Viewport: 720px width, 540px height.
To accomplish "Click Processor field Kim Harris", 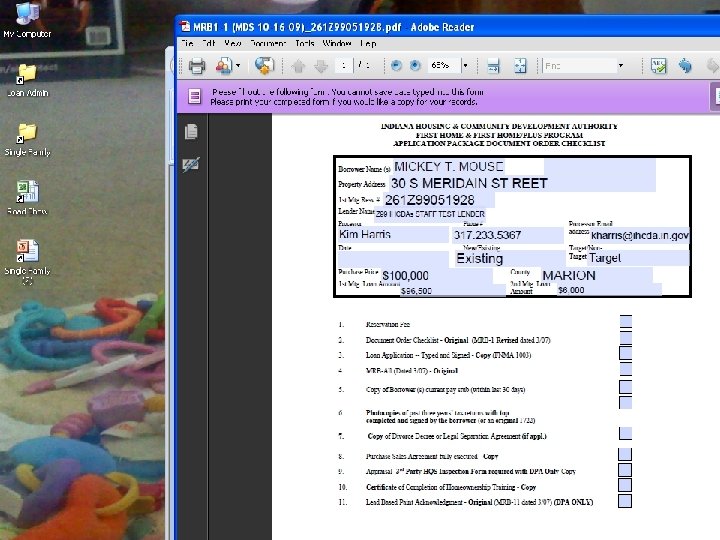I will 393,235.
